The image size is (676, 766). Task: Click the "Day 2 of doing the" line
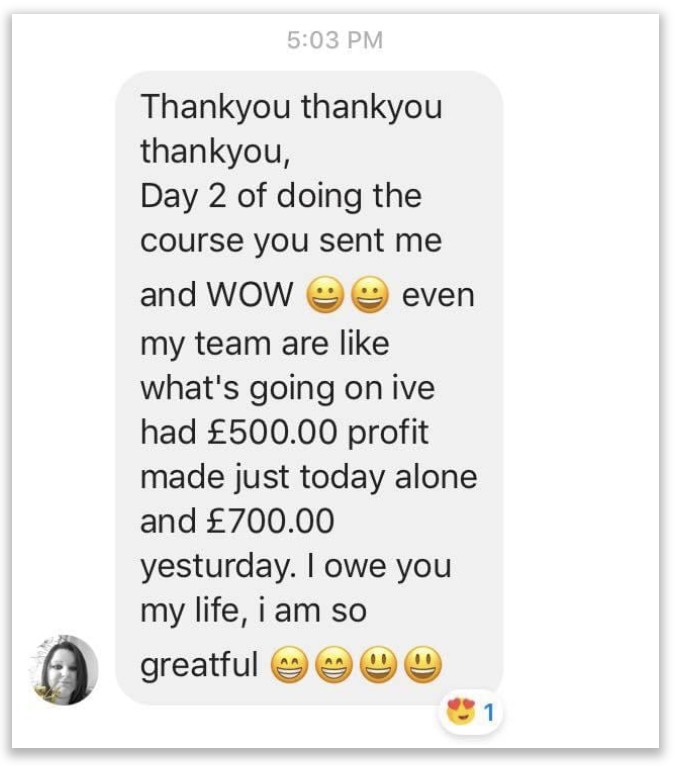pos(281,195)
